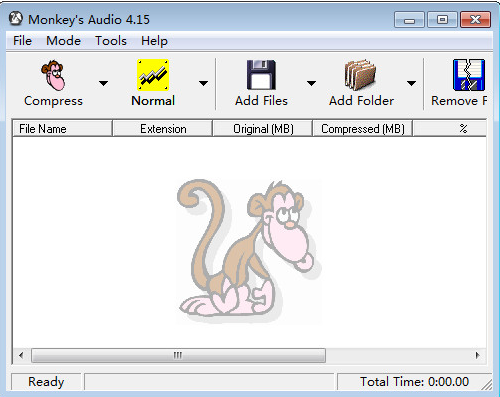Viewport: 500px width, 397px height.
Task: Maximize the Monkey's Audio window
Action: pos(442,20)
